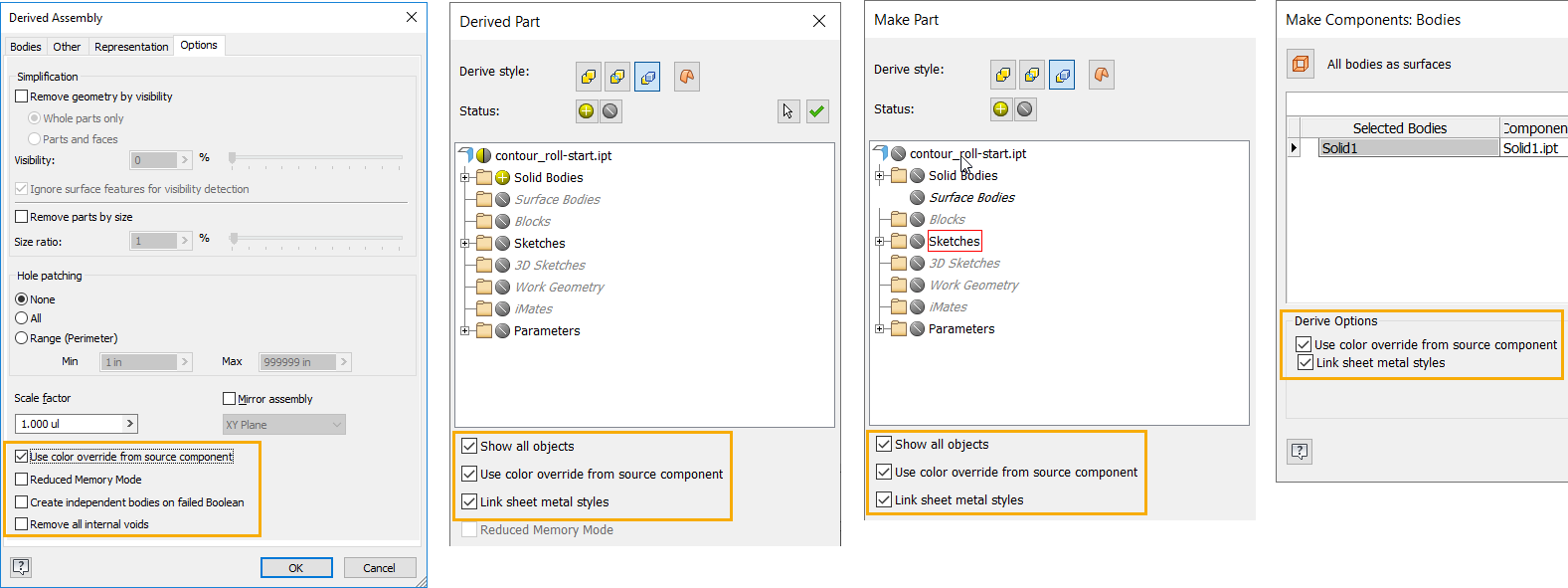The height and width of the screenshot is (588, 1568).
Task: Toggle Mirror assembly checkbox
Action: pyautogui.click(x=230, y=399)
